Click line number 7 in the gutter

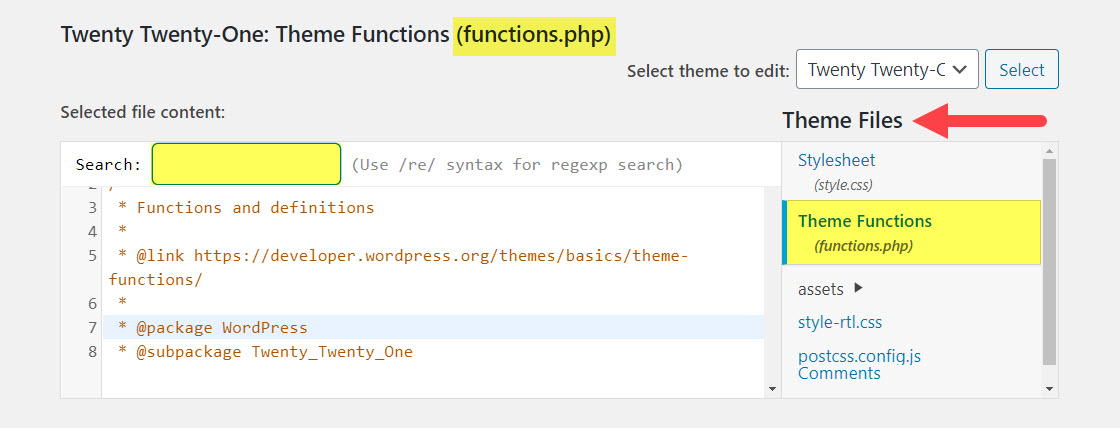tap(92, 328)
